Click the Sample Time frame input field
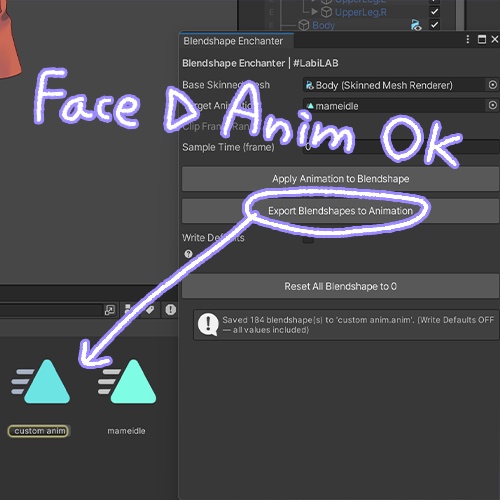The height and width of the screenshot is (500, 500). [401, 147]
